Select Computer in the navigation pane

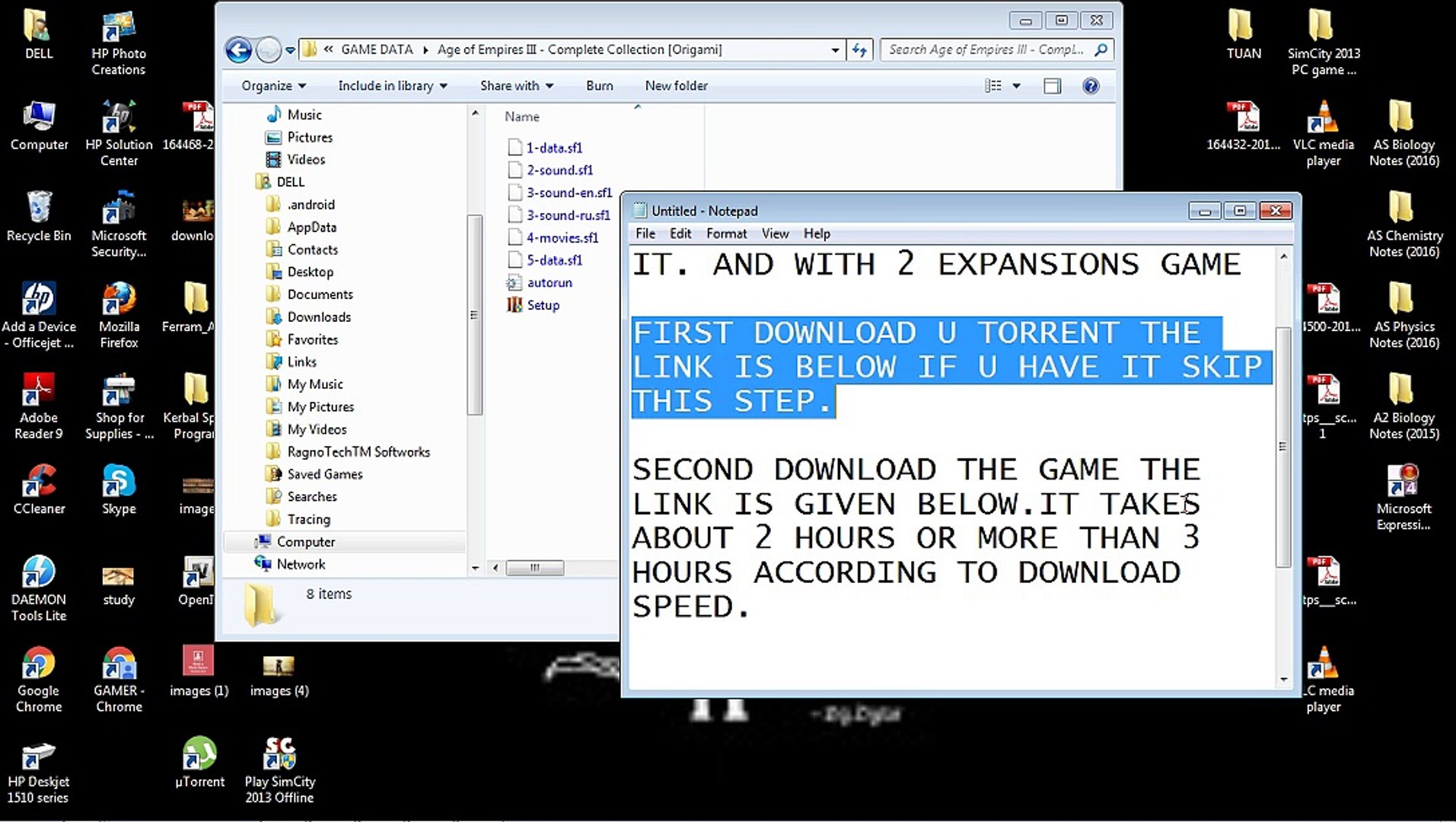pyautogui.click(x=305, y=542)
